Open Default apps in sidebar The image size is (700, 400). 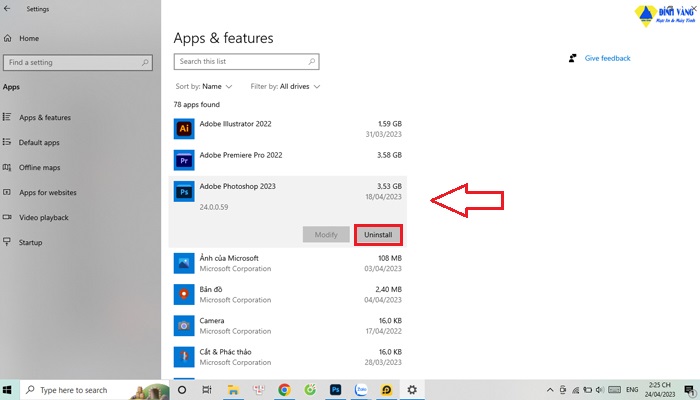point(31,142)
